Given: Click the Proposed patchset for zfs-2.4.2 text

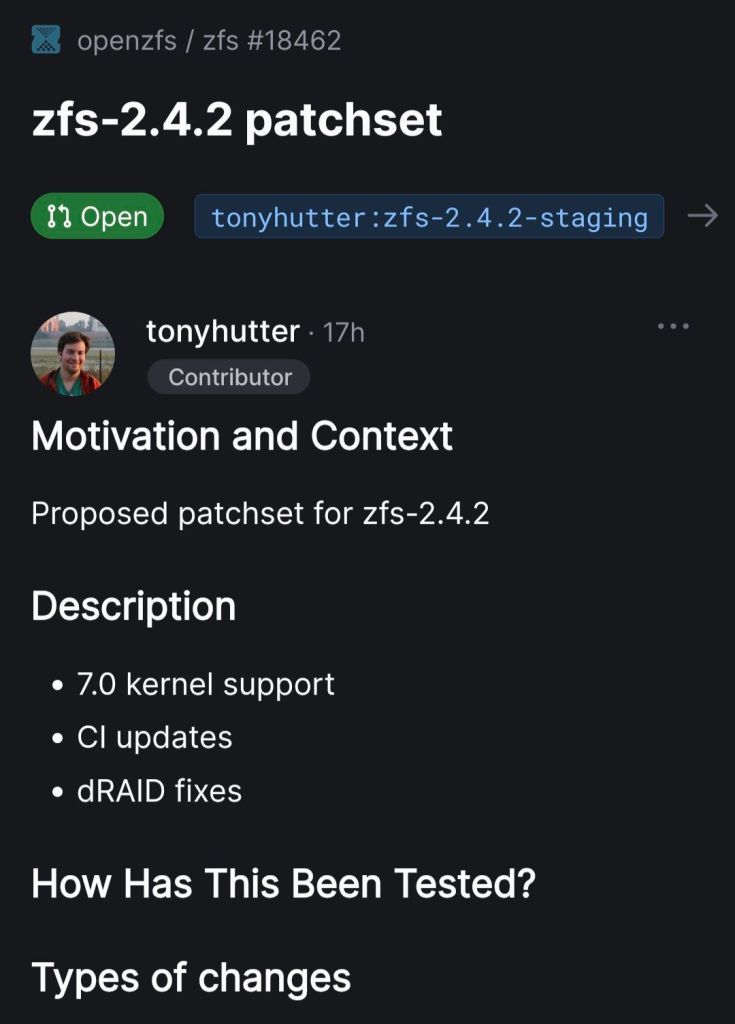Looking at the screenshot, I should 260,513.
